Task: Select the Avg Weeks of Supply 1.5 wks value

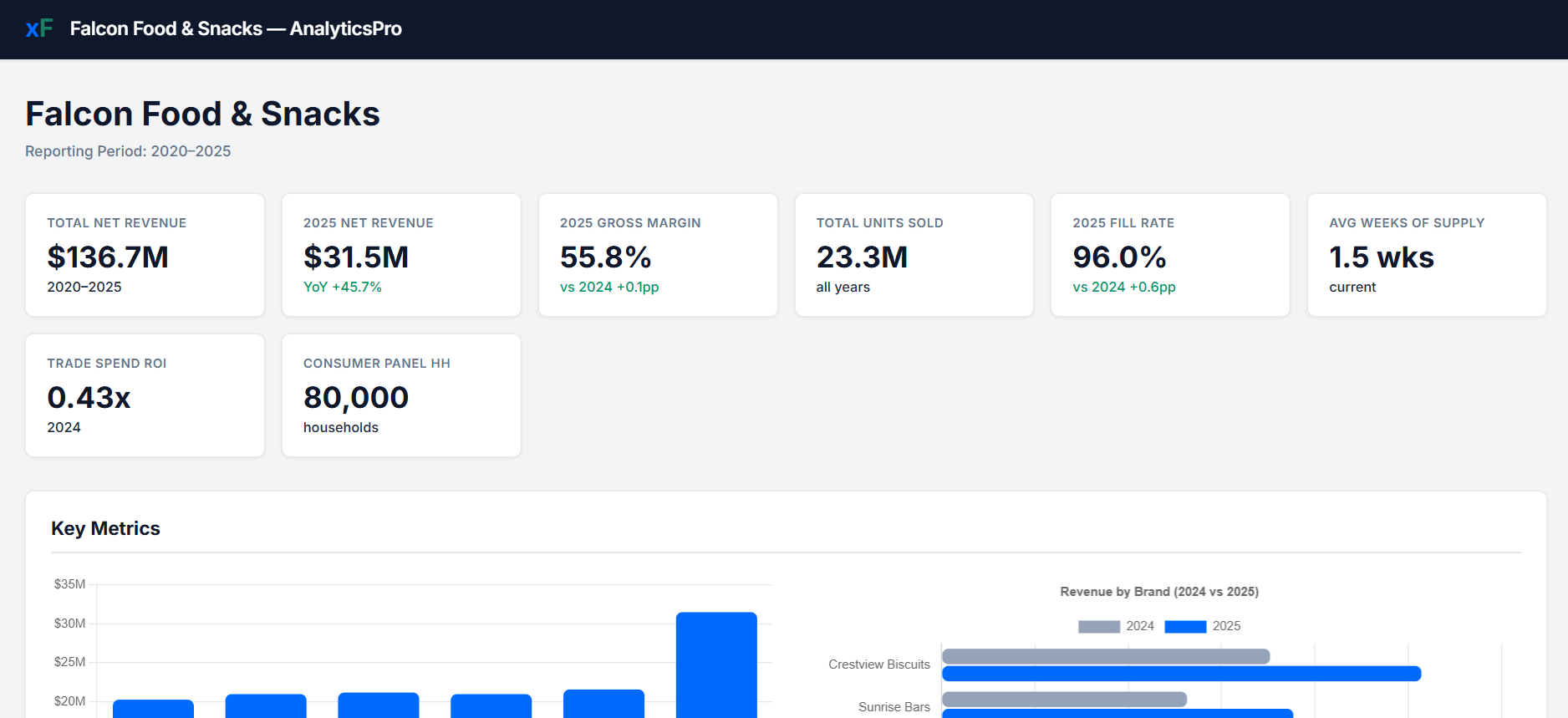Action: tap(1382, 257)
